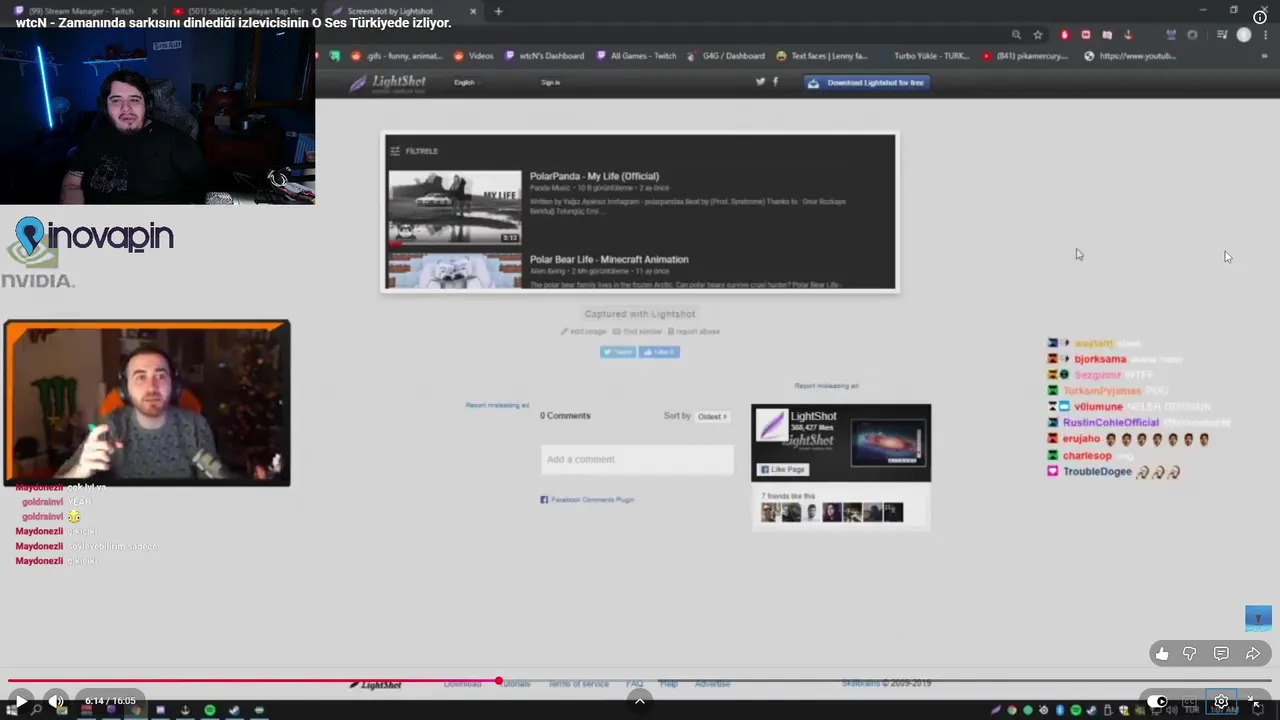
Task: Click edit image link under screenshot
Action: [x=584, y=331]
